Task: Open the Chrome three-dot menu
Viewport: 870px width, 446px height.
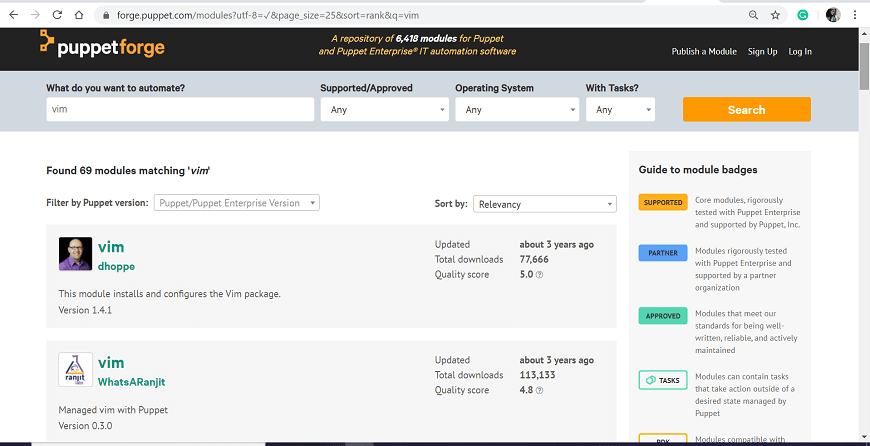Action: (x=855, y=15)
